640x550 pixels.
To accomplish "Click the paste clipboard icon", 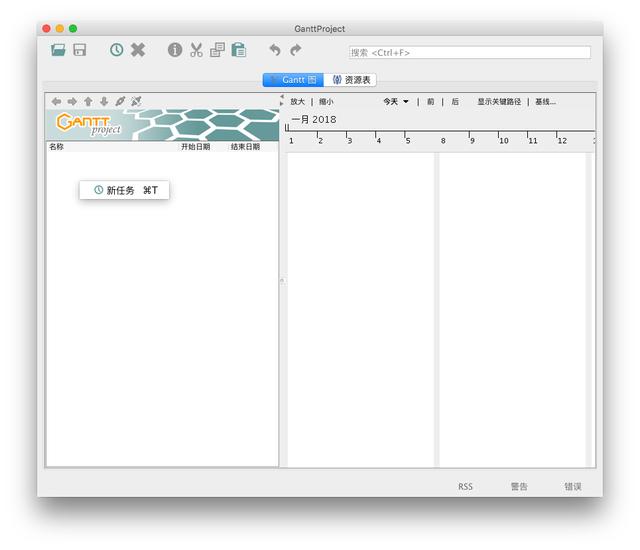I will [239, 50].
